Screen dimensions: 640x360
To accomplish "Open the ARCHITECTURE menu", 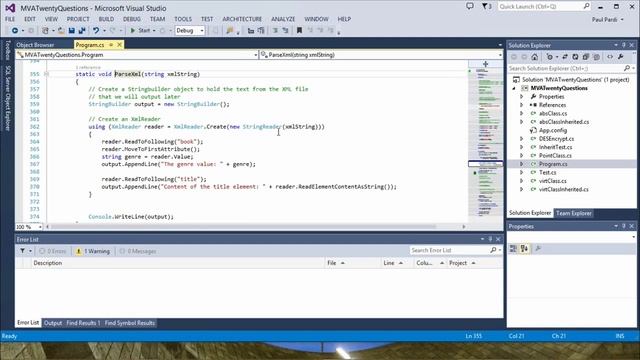I will tap(242, 19).
